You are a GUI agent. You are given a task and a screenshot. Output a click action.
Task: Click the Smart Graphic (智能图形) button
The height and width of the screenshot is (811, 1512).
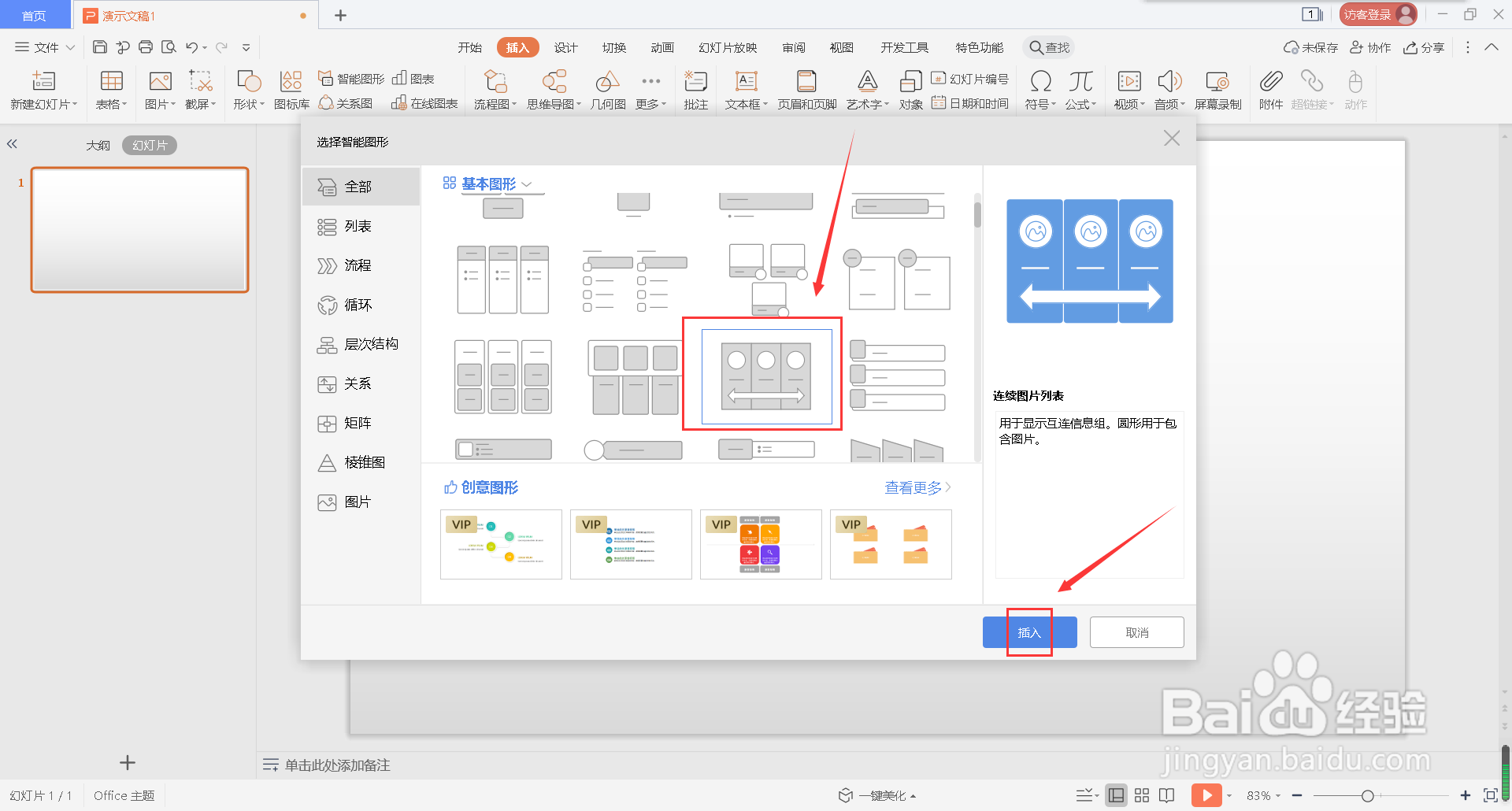pyautogui.click(x=351, y=78)
